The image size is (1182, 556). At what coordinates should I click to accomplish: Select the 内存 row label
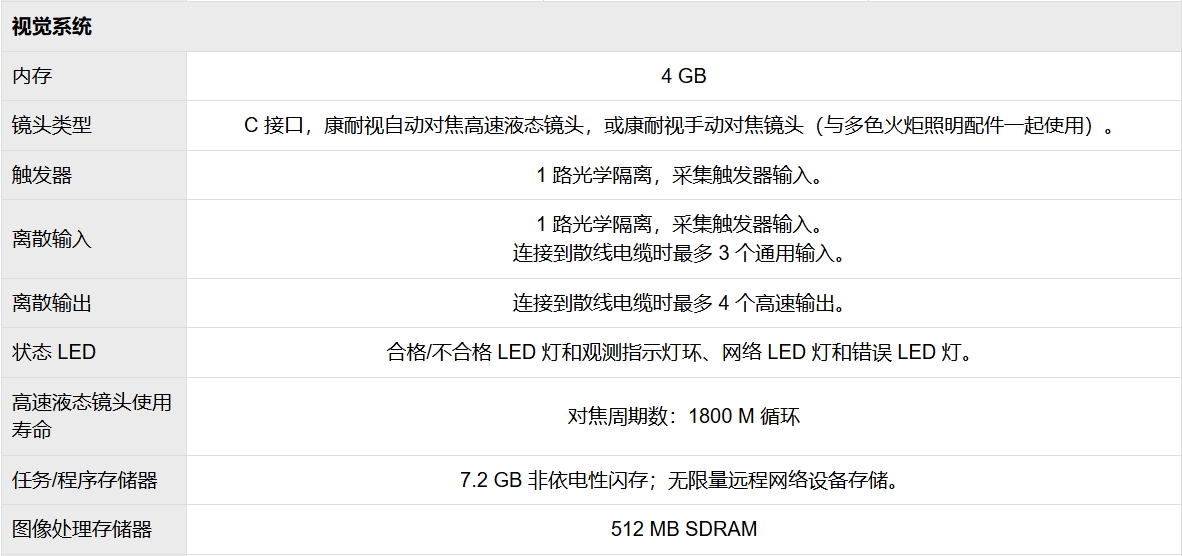[x=32, y=76]
